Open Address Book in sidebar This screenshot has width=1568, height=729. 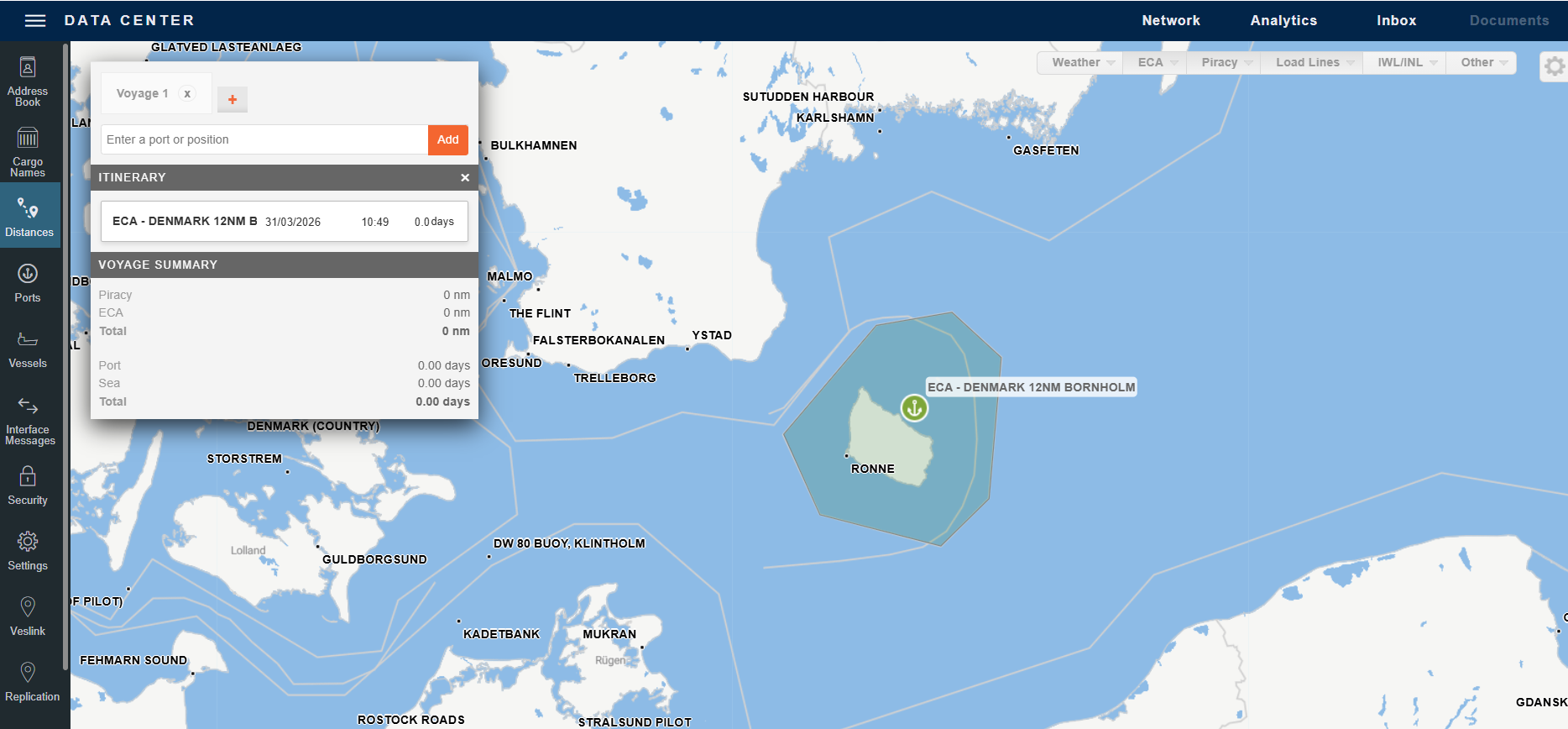coord(28,81)
